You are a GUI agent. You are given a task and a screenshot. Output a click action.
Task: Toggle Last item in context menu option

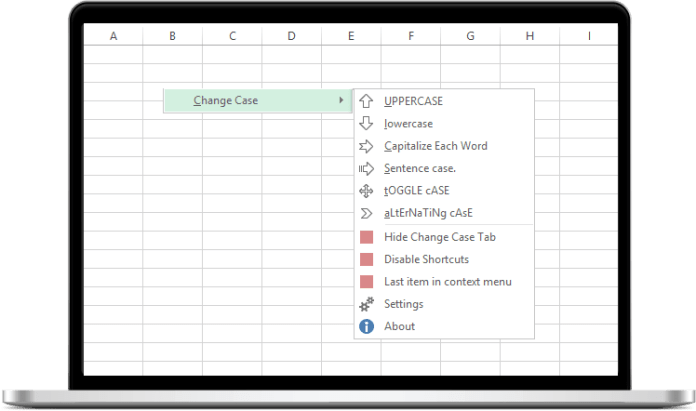(x=447, y=281)
